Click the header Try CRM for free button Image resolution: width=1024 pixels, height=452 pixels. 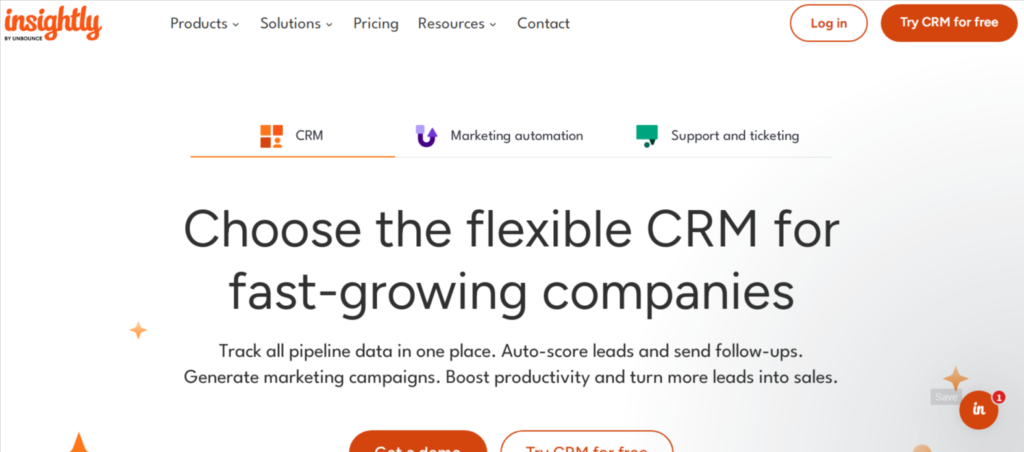(948, 23)
